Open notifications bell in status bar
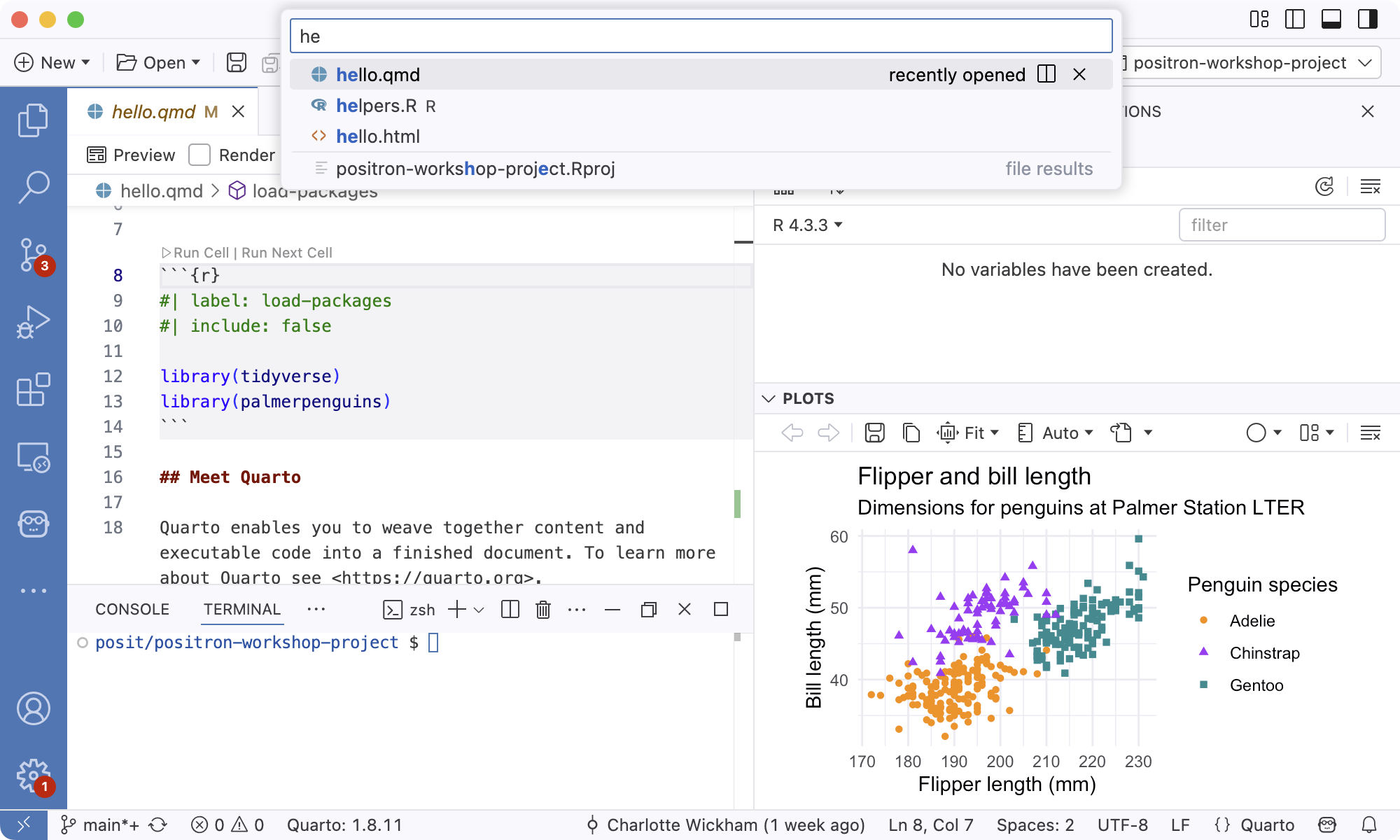The height and width of the screenshot is (840, 1400). click(x=1369, y=825)
